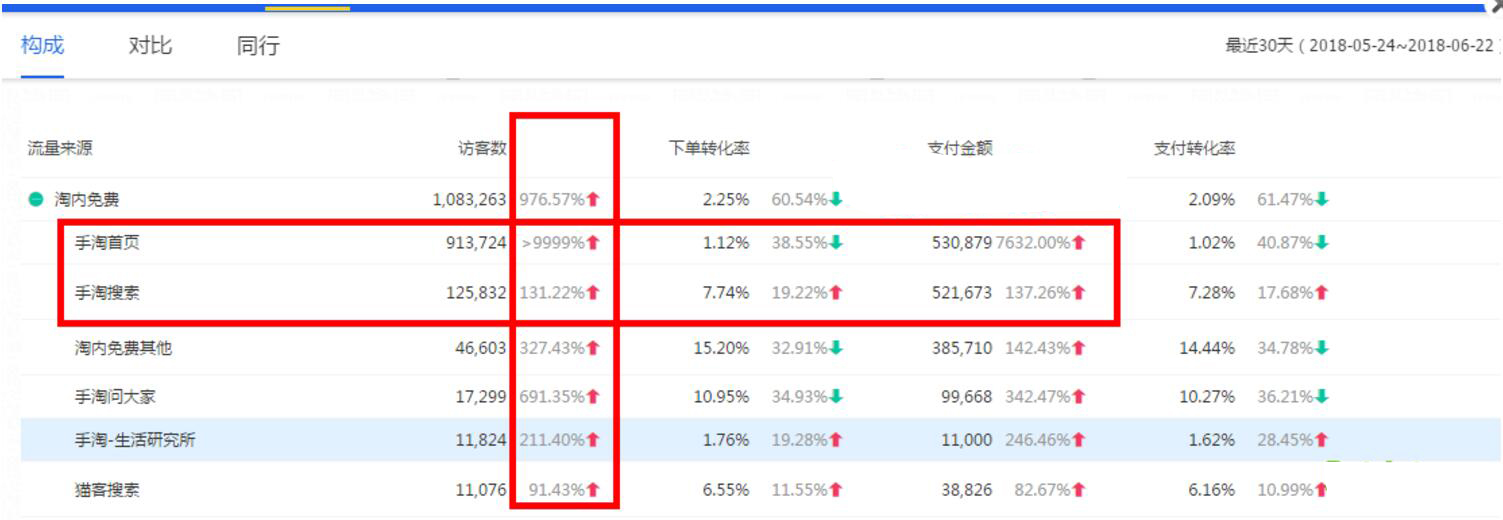Screen dimensions: 1503x520
Task: Click visitor count 125,832
Action: 477,293
